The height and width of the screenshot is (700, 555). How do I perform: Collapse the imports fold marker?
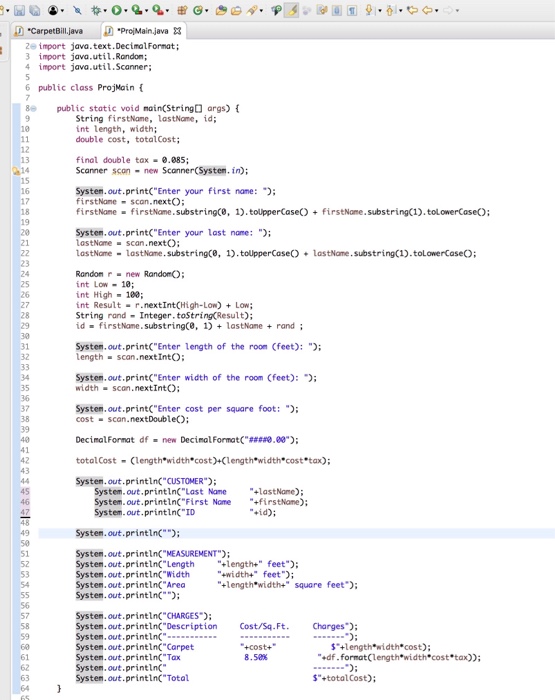[33, 46]
